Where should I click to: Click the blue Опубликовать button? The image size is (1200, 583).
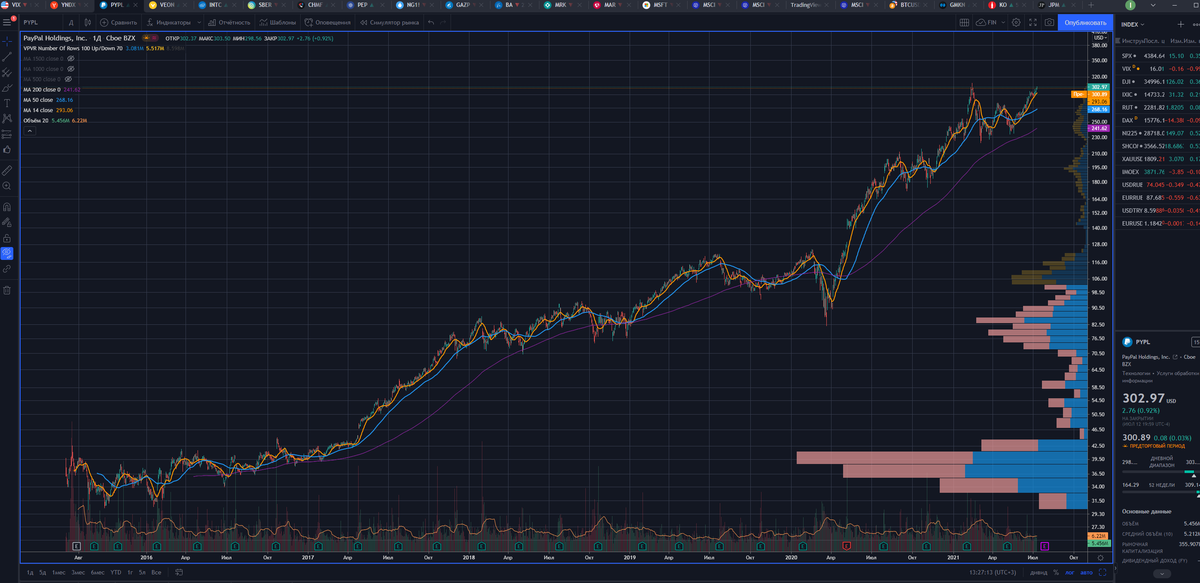coord(1085,21)
